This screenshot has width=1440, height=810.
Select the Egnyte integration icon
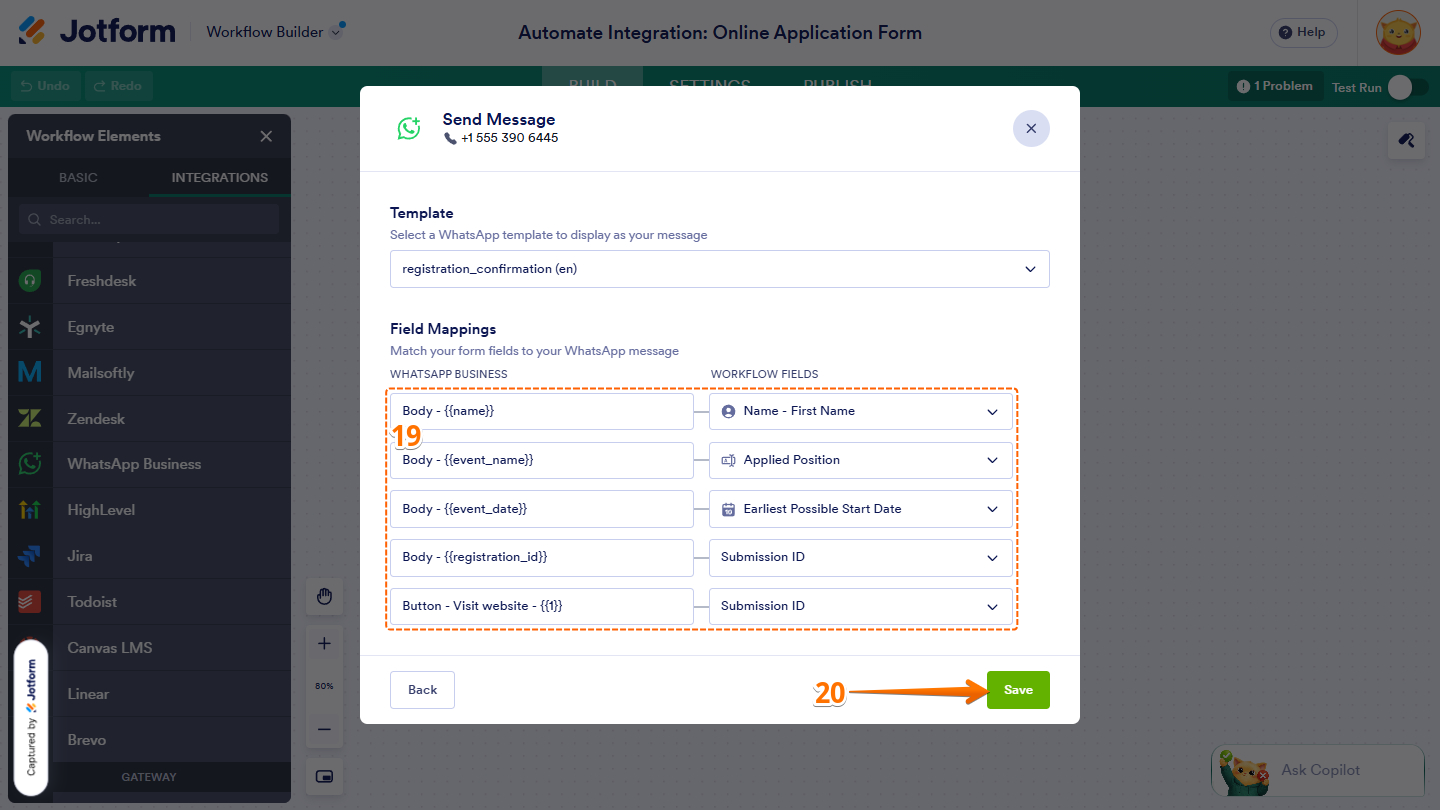30,327
